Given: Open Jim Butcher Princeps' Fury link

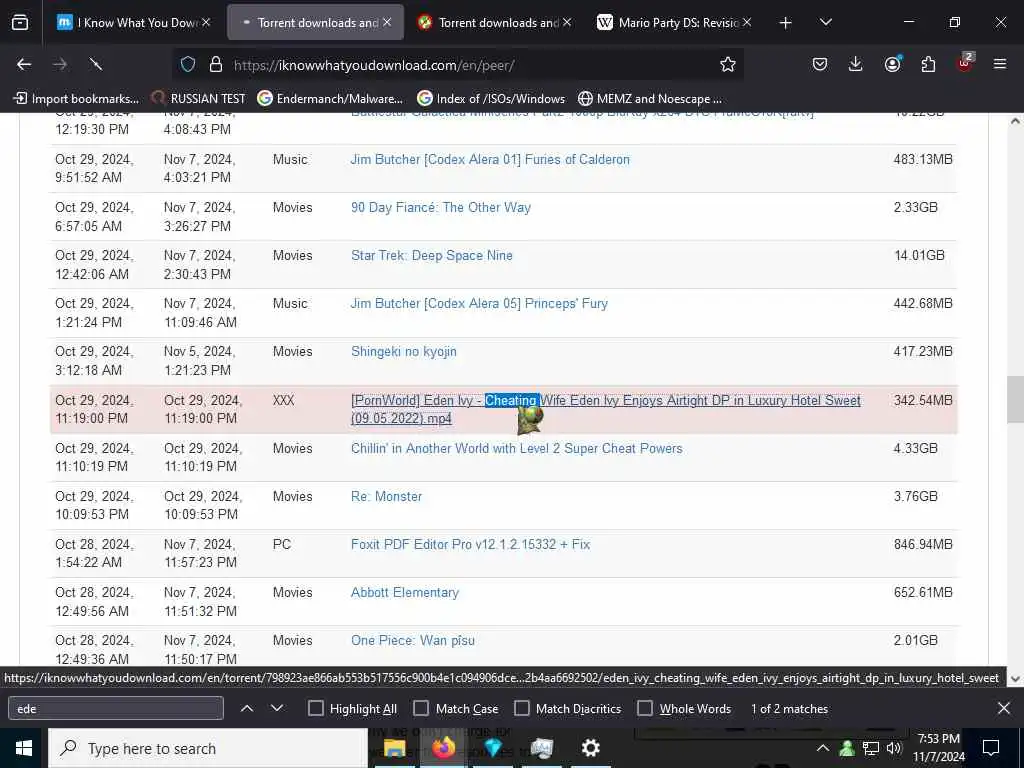Looking at the screenshot, I should click(479, 303).
